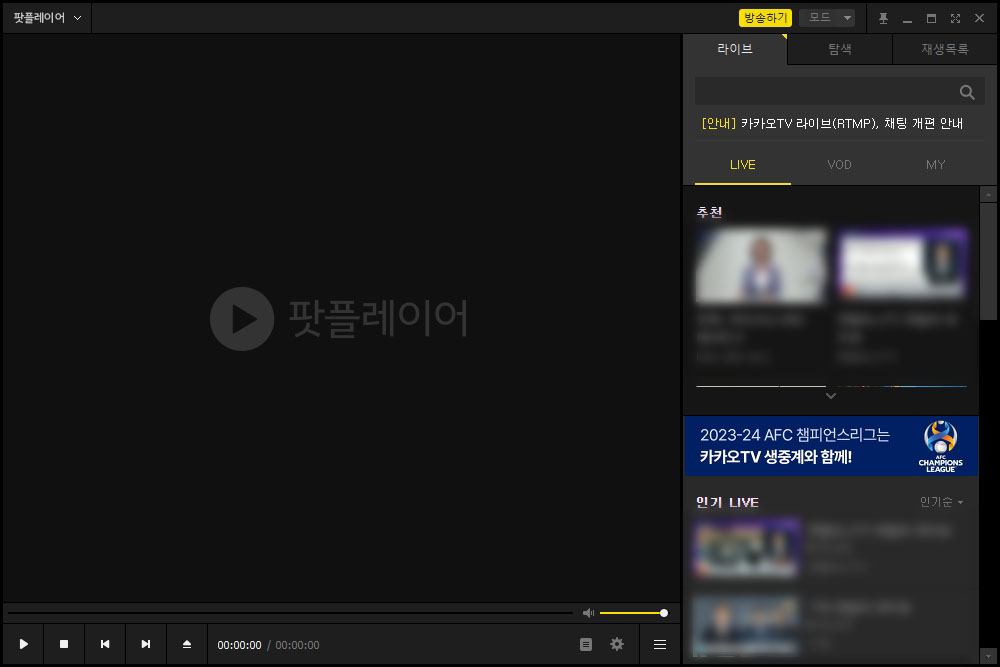Open settings gear in control bar

click(617, 644)
